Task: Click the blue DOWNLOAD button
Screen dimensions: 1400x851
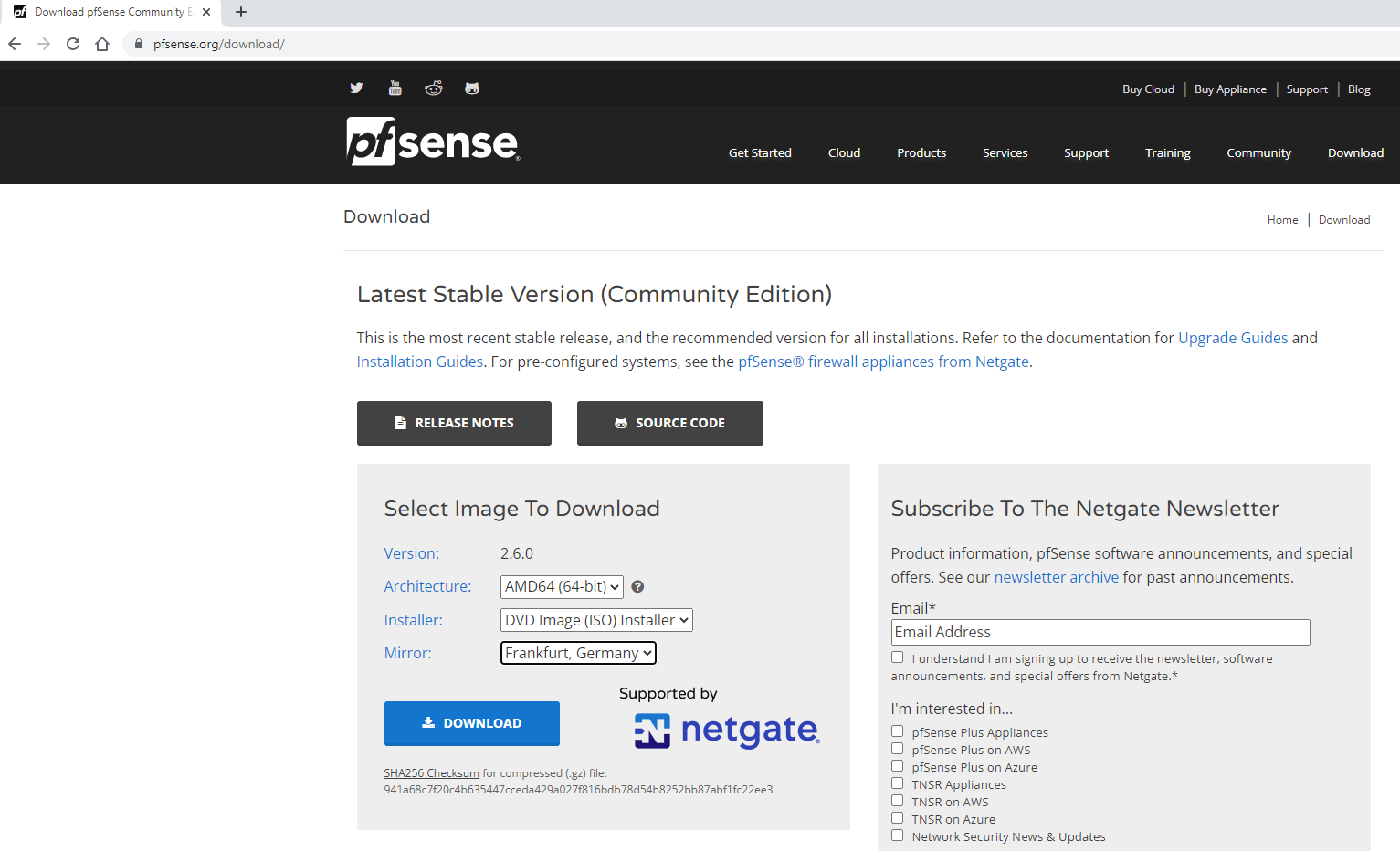Action: 471,723
